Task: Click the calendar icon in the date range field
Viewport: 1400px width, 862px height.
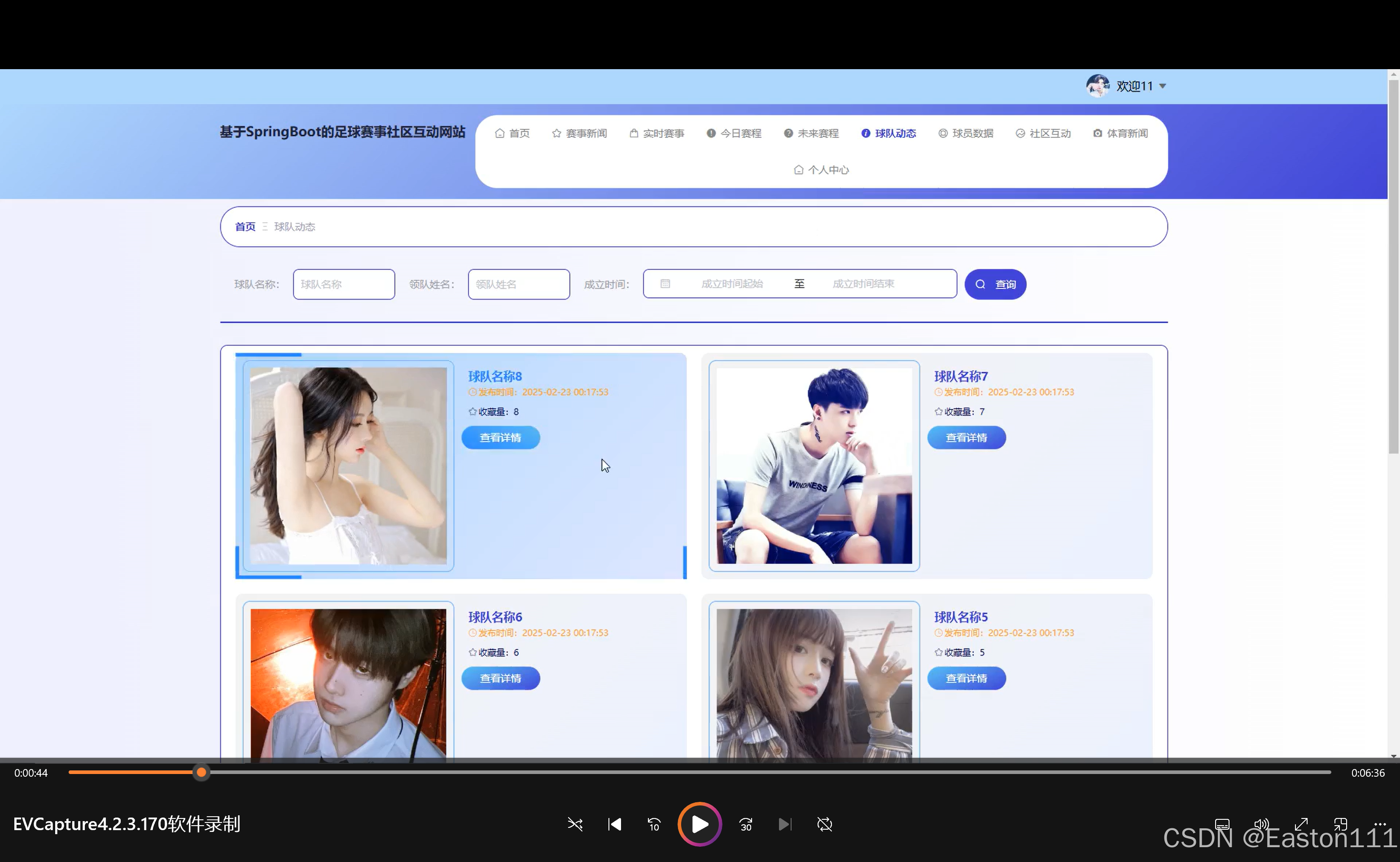Action: coord(665,284)
